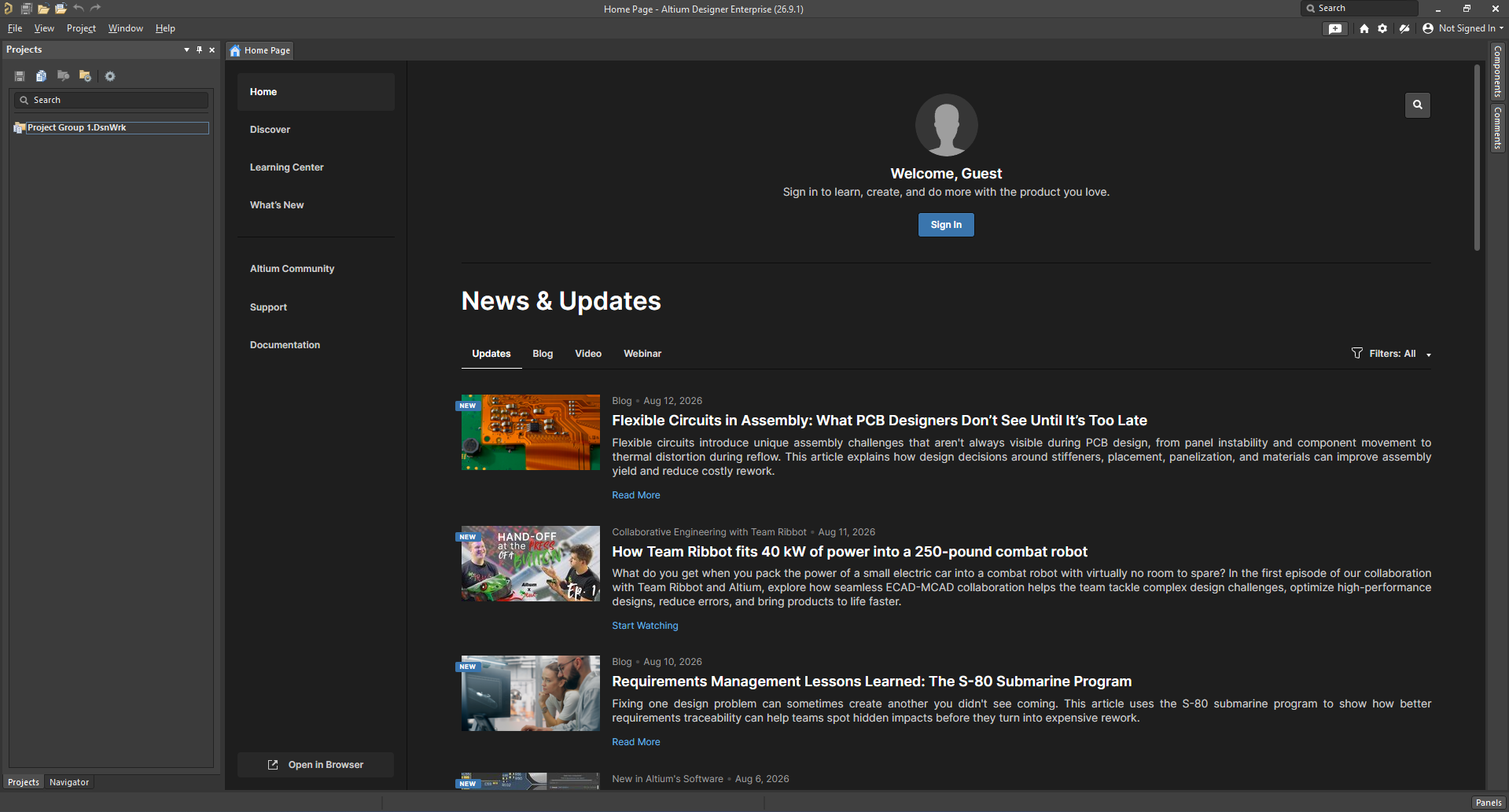Viewport: 1509px width, 812px height.
Task: Click the magnifier search button on Home Page
Action: 1418,105
